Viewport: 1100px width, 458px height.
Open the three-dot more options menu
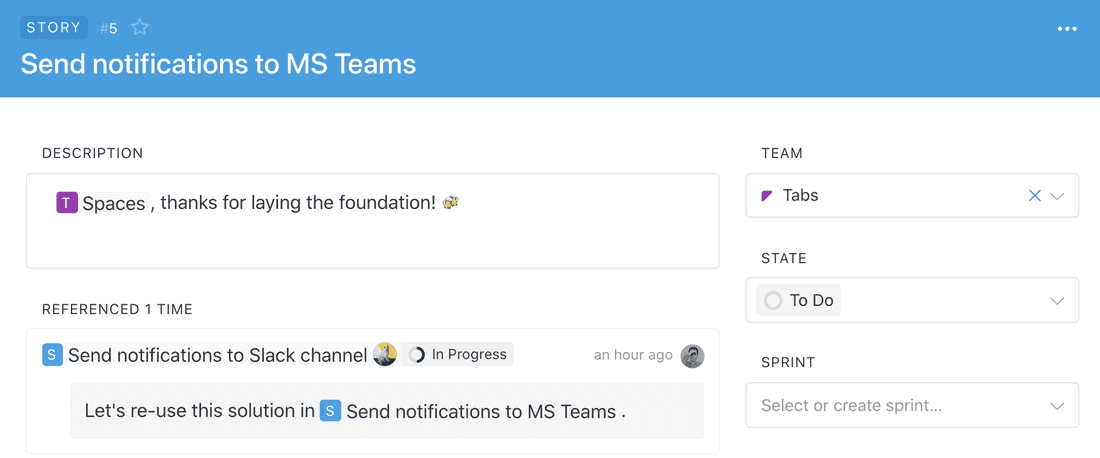1067,29
